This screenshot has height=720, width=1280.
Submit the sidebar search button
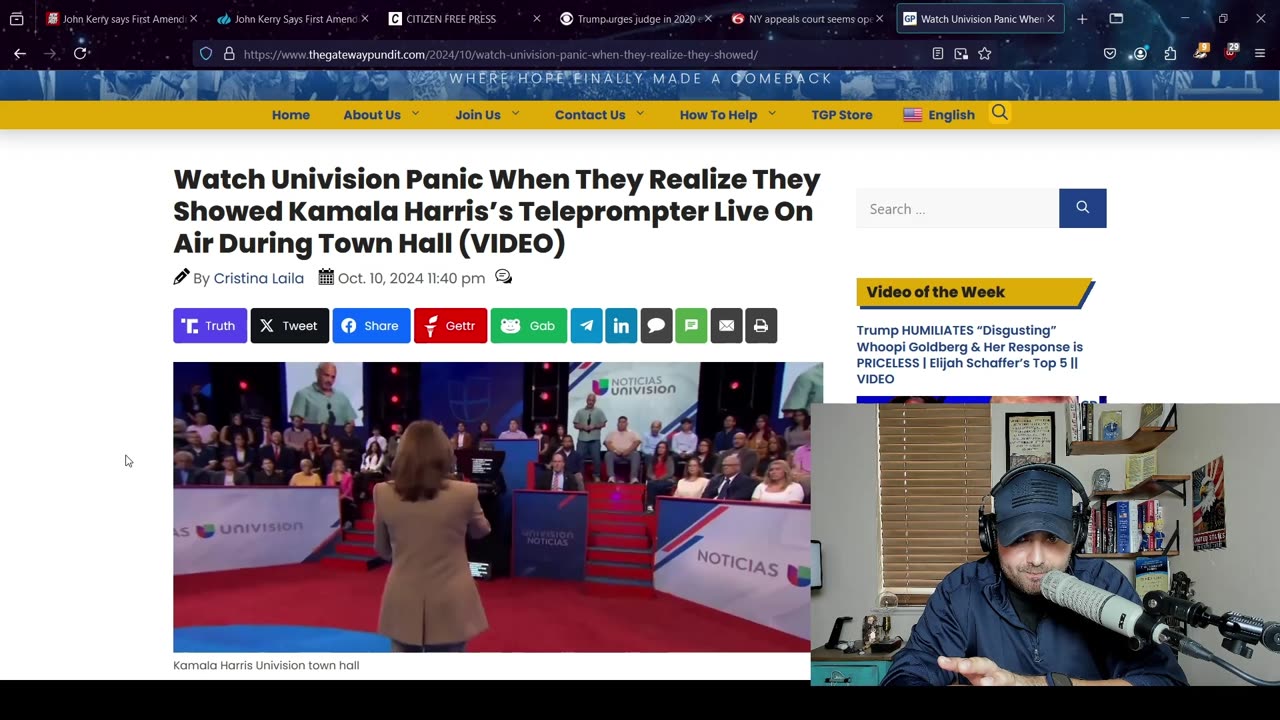pyautogui.click(x=1083, y=208)
